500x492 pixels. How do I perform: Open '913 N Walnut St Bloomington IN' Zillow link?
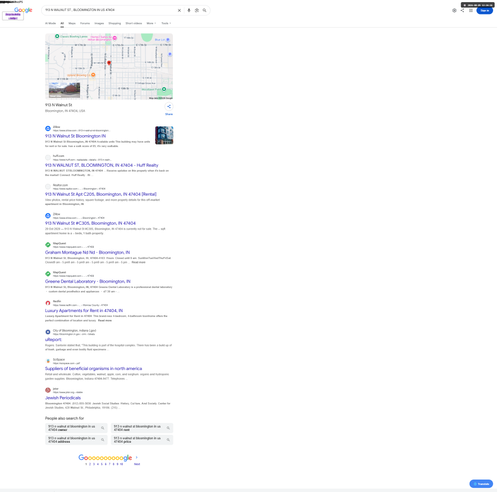click(75, 136)
